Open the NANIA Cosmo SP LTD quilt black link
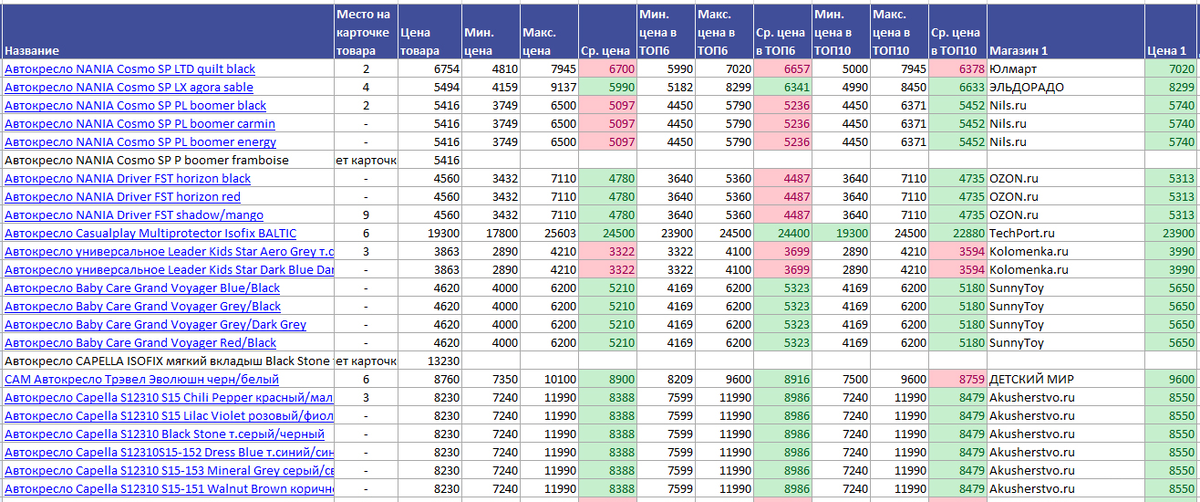 point(130,69)
